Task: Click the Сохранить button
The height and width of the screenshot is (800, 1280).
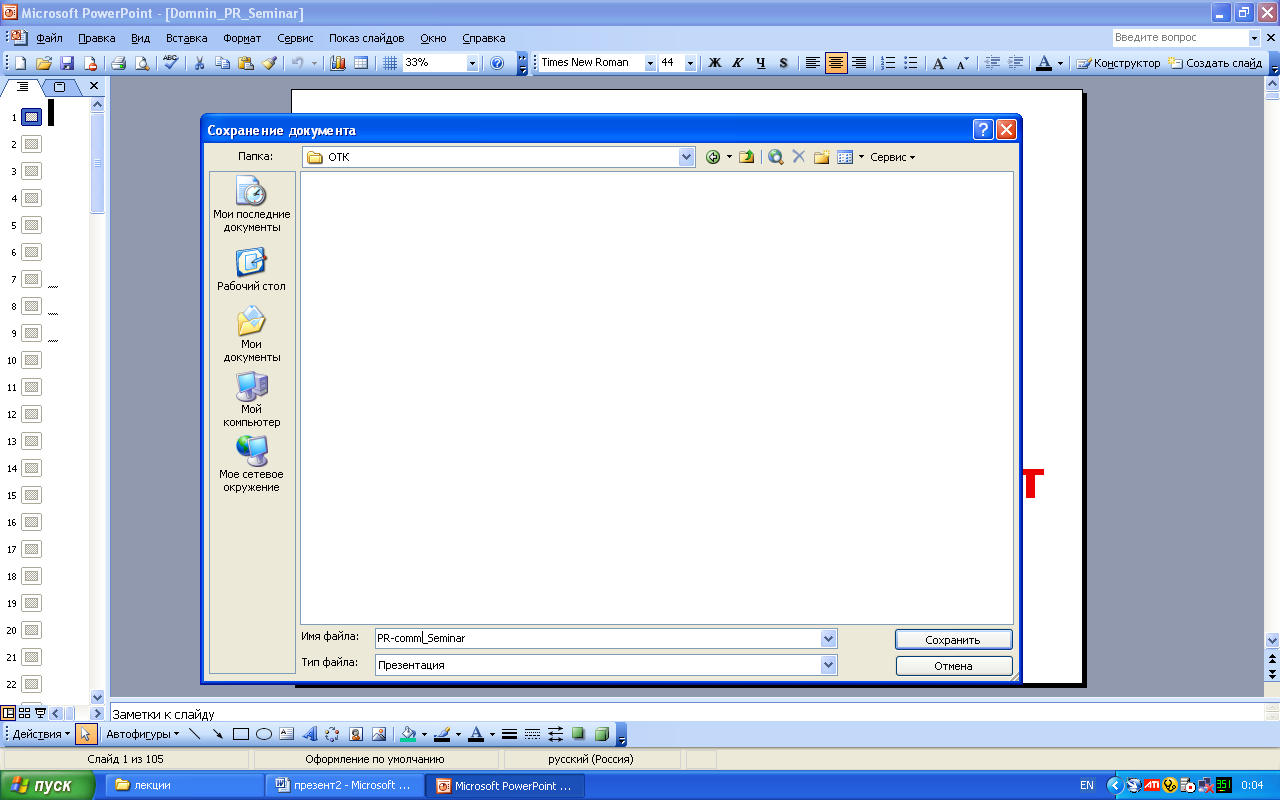Action: point(954,640)
